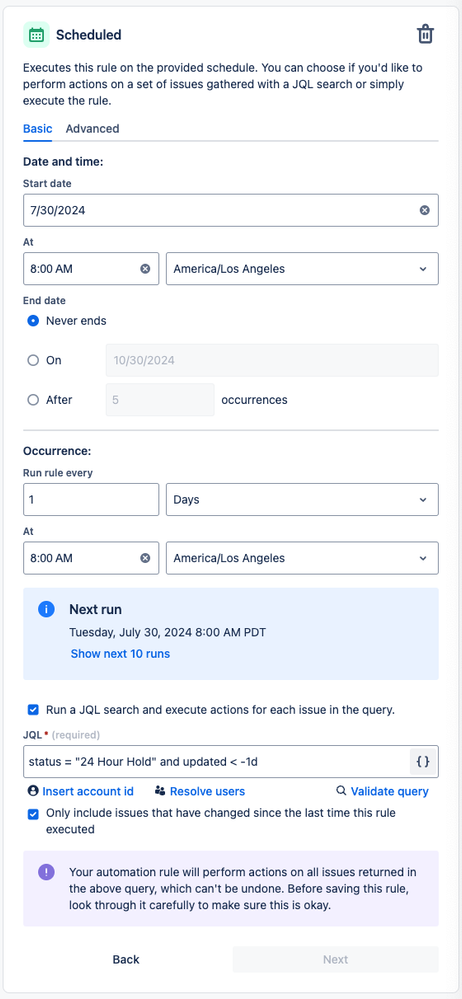Image resolution: width=462 pixels, height=999 pixels.
Task: Open smart values braces button in JQL
Action: point(422,761)
